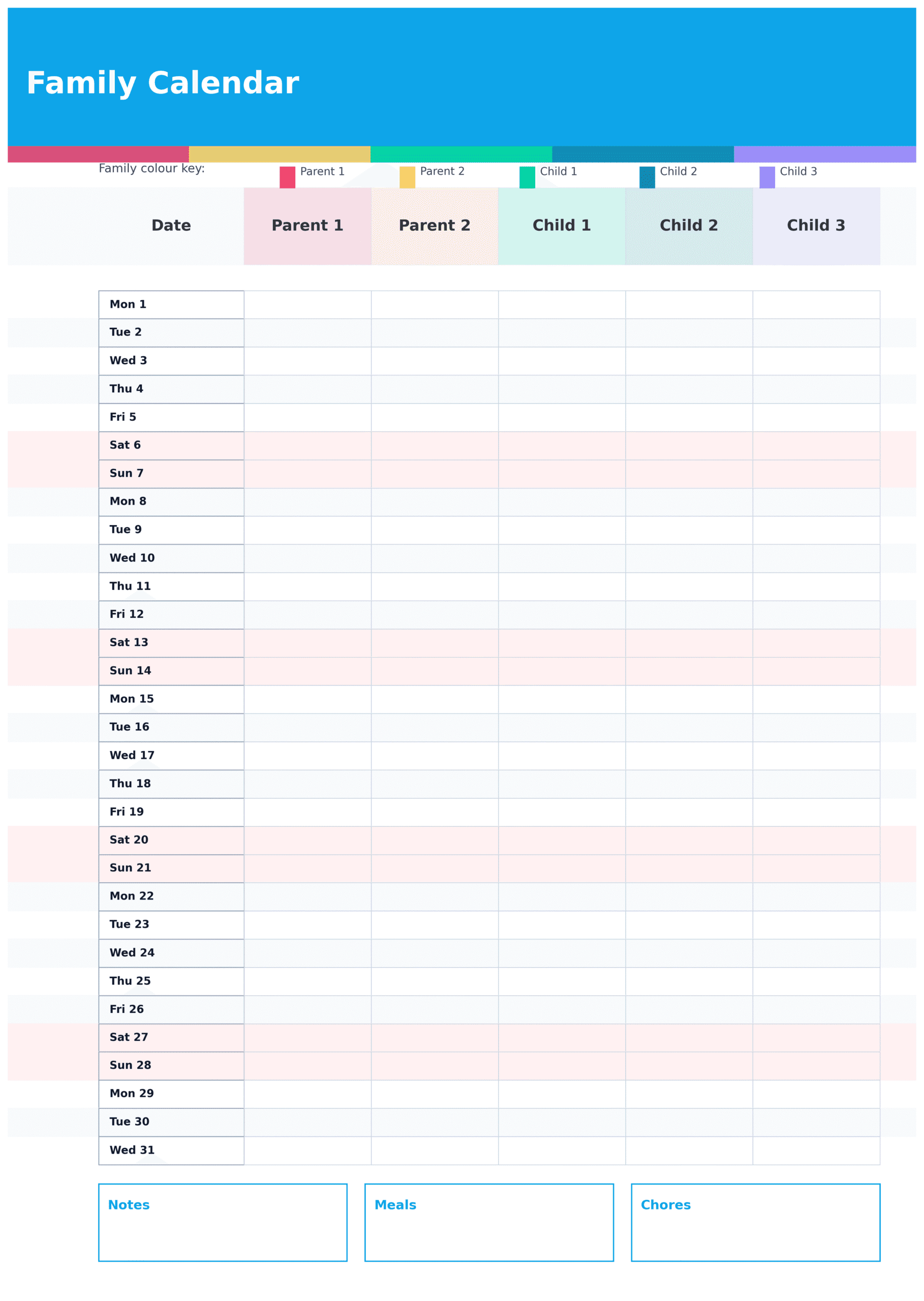Click the Child 2 teal legend swatch
This screenshot has width=924, height=1301.
point(647,177)
